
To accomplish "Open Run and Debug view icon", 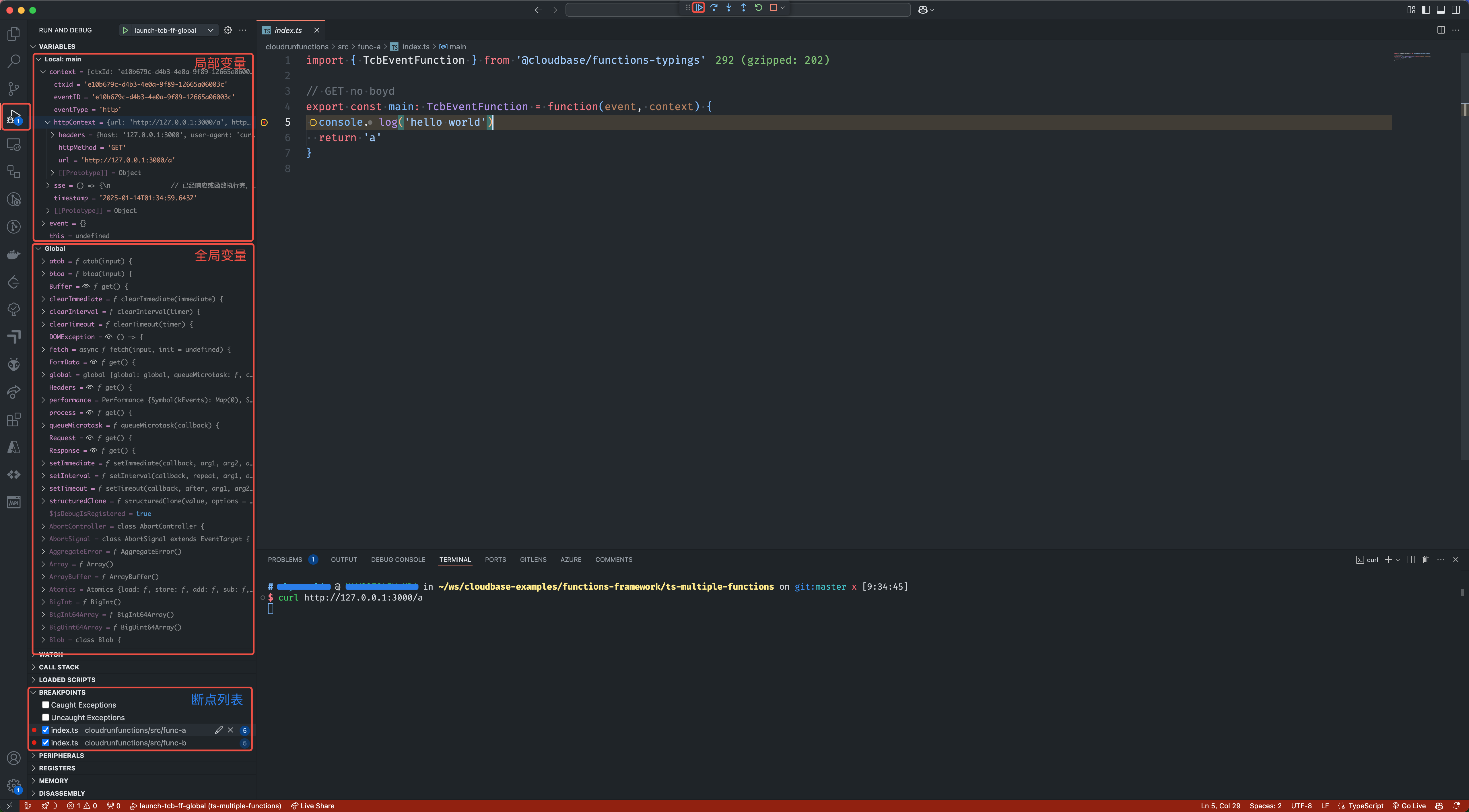I will tap(14, 116).
